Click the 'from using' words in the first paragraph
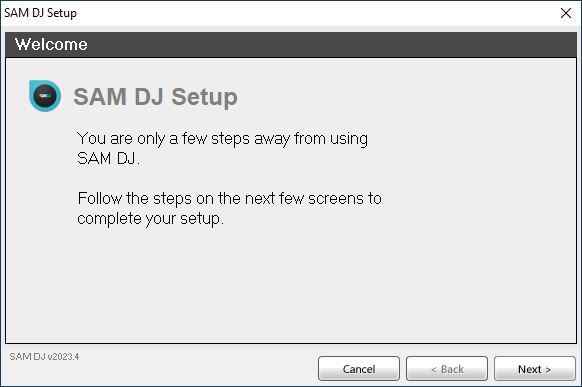Screen dimensions: 582x387 [x=331, y=139]
